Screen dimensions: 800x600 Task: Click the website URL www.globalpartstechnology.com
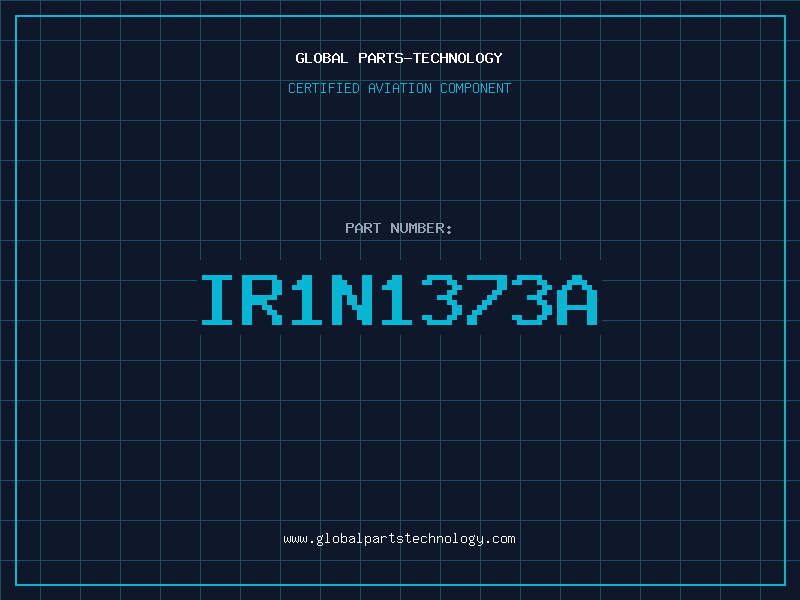point(399,539)
